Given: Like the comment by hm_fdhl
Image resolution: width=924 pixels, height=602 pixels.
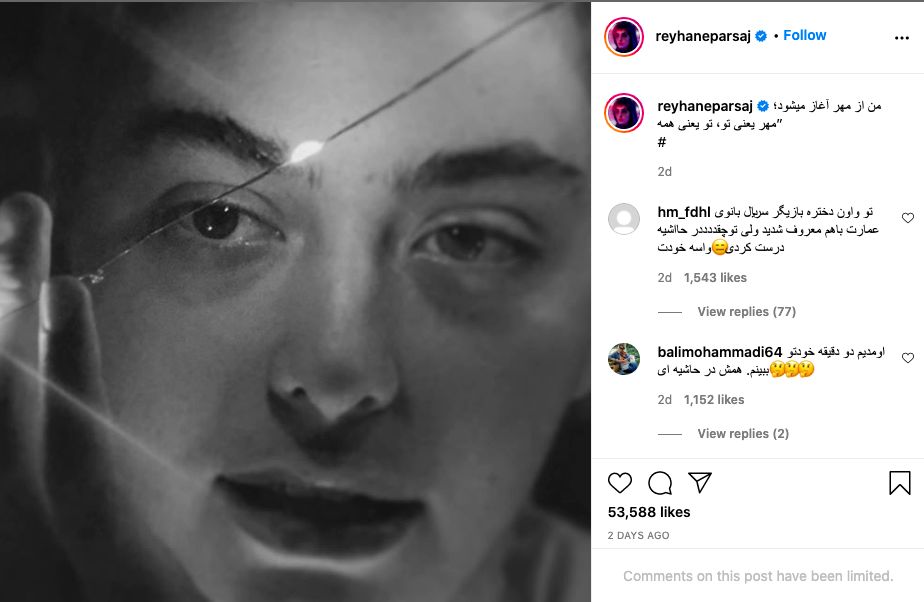Looking at the screenshot, I should [908, 218].
